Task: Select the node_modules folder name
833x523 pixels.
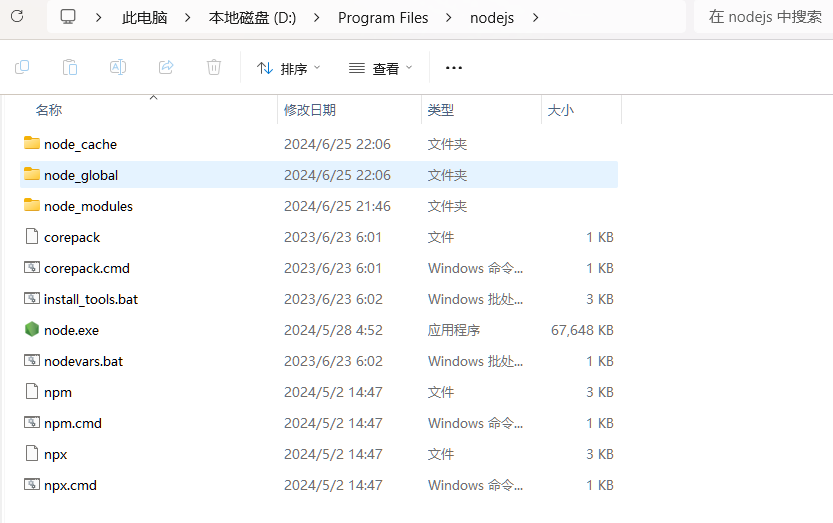Action: [88, 206]
